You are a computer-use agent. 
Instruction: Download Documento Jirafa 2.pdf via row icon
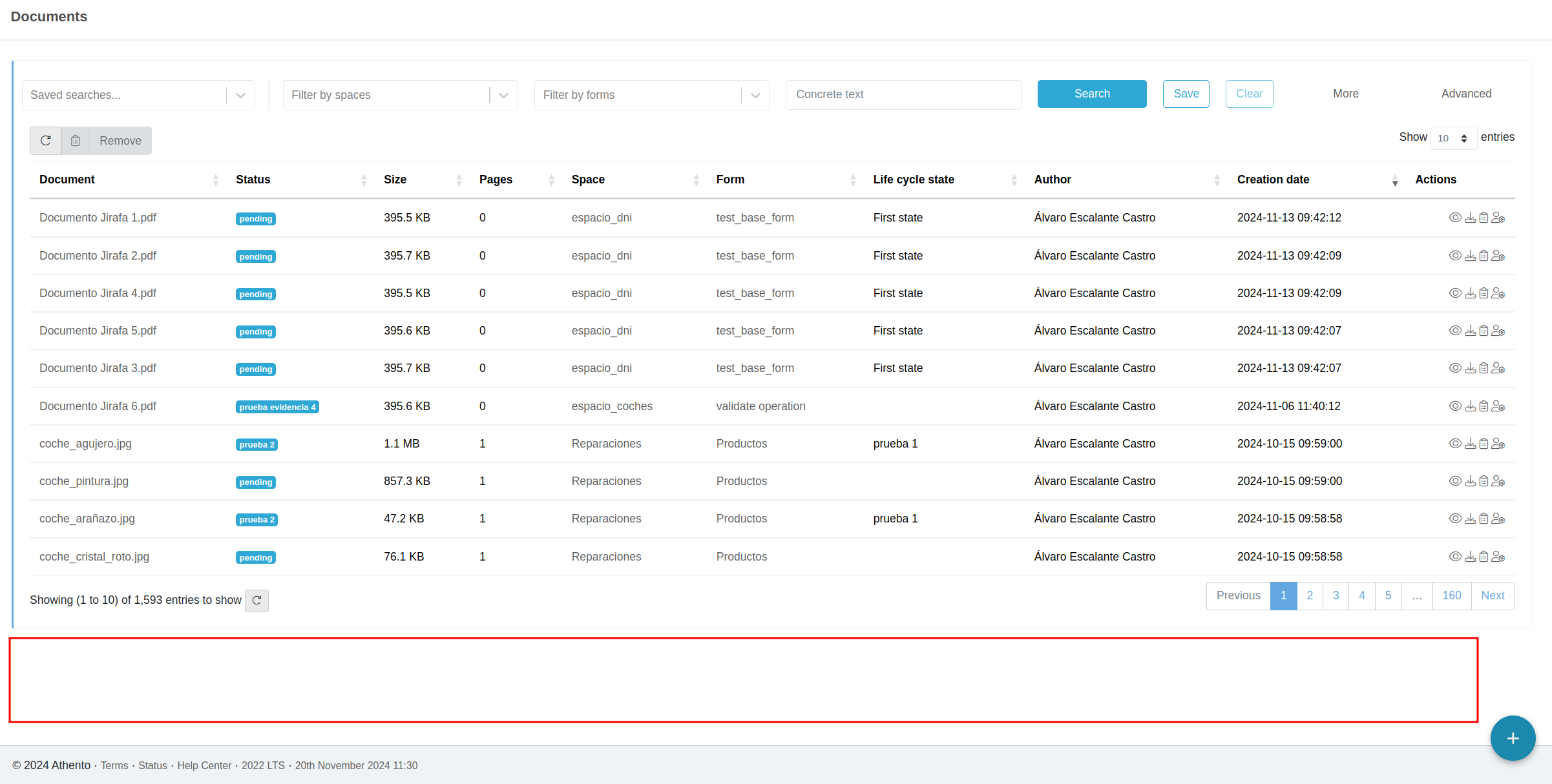[1470, 256]
